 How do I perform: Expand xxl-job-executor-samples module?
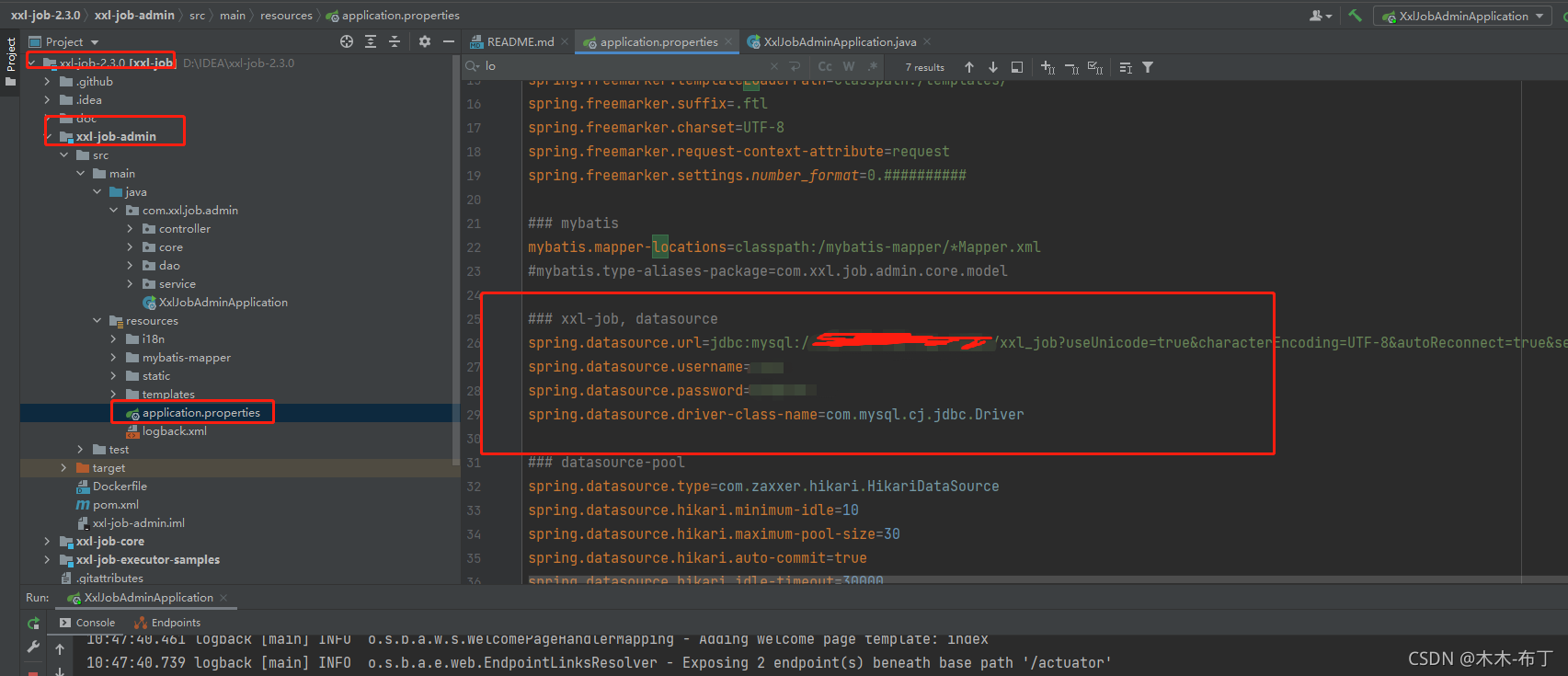(48, 560)
